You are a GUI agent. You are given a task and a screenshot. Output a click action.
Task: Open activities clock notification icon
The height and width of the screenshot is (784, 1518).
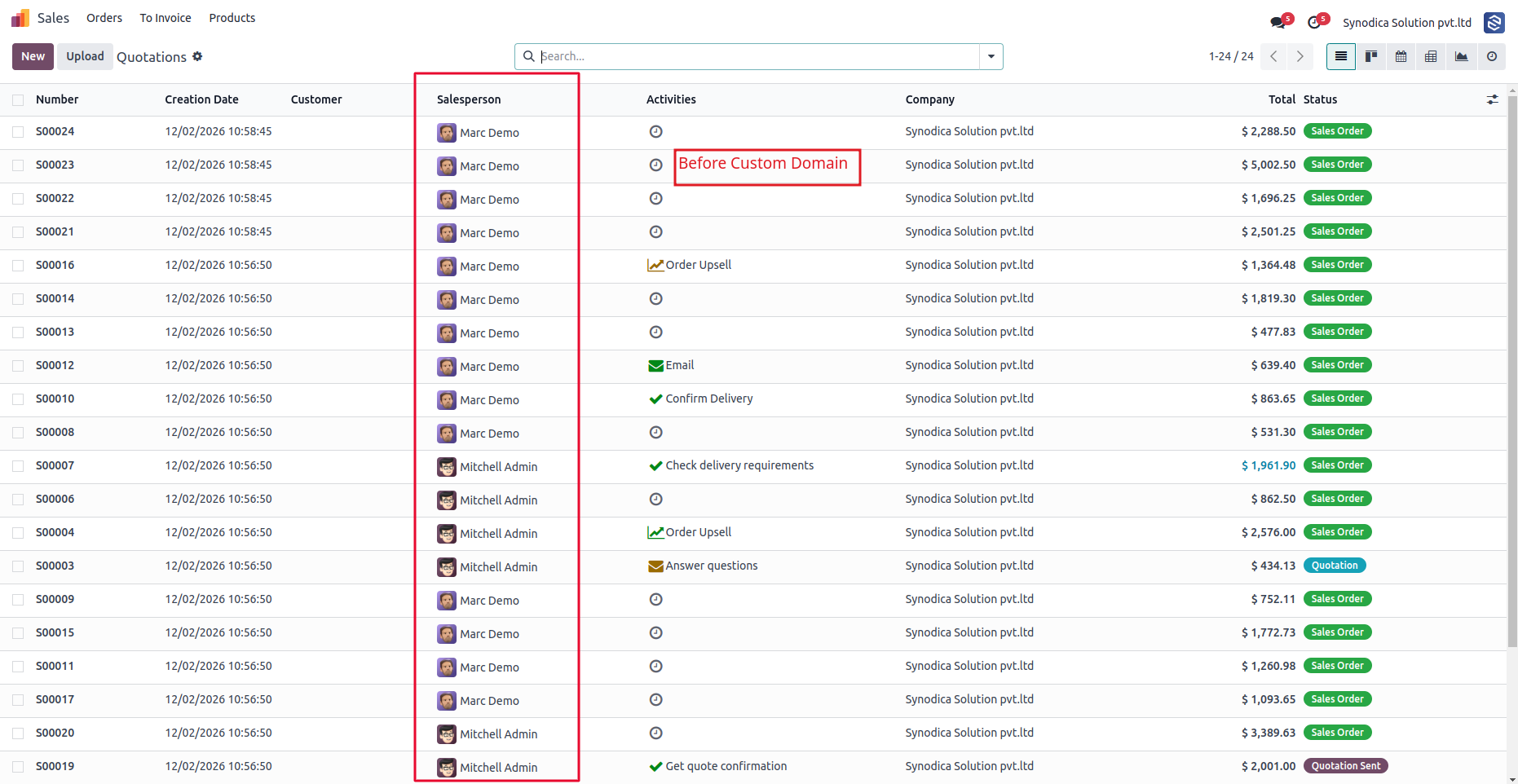tap(1315, 23)
